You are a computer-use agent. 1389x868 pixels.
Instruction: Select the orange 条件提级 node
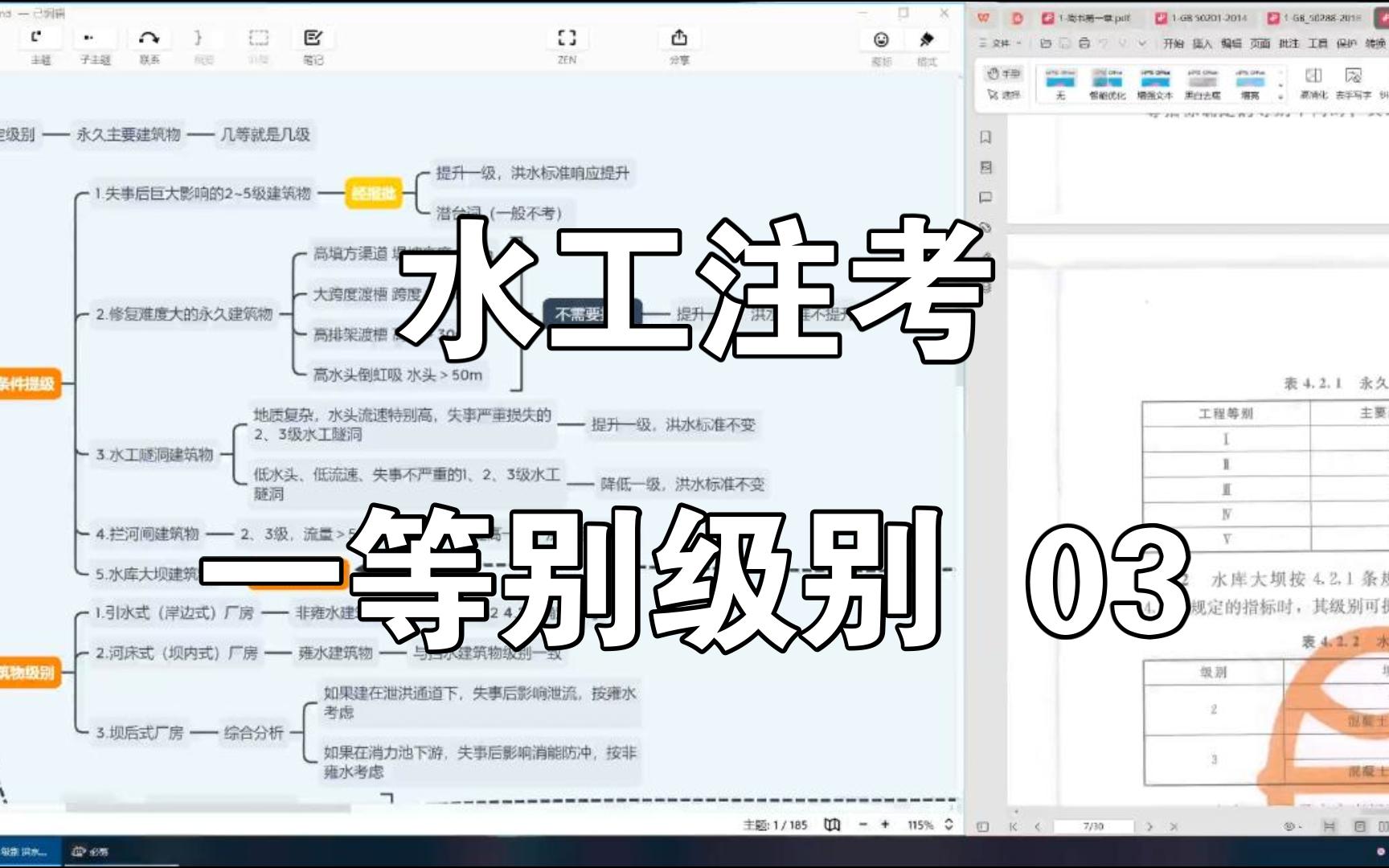pos(29,384)
